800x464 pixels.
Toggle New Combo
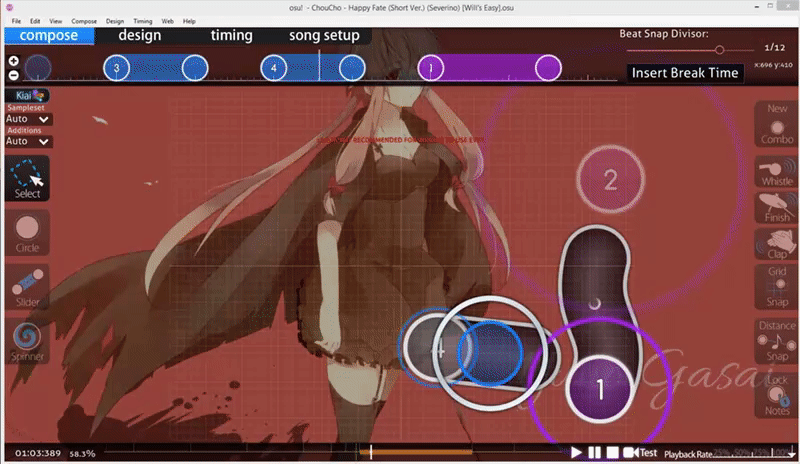point(777,124)
